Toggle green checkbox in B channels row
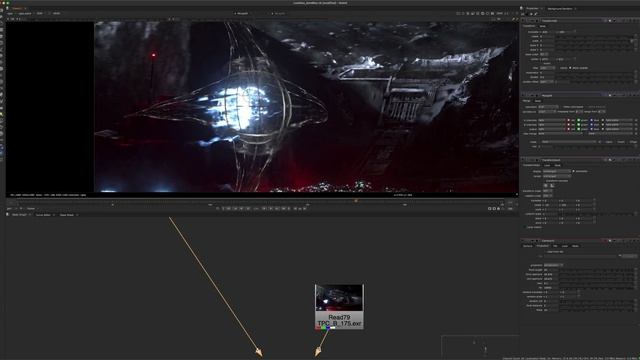Viewport: 640px width, 360px height. pos(579,125)
